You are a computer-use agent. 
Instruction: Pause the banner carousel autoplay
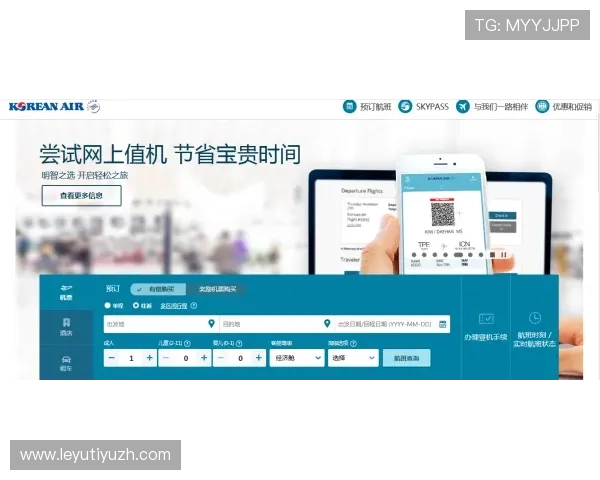pos(504,255)
